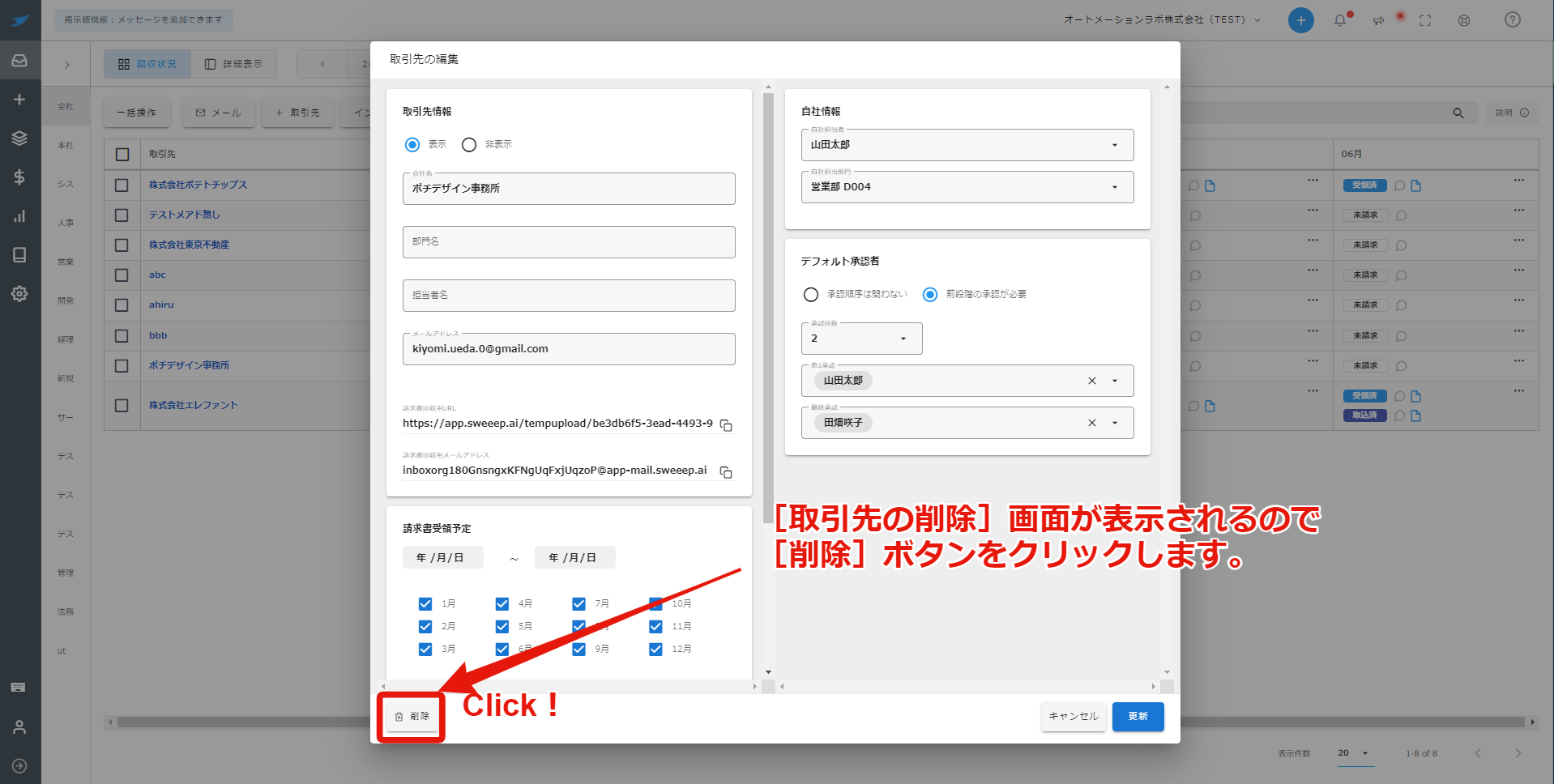
Task: Select 全社 in department list
Action: pos(66,106)
